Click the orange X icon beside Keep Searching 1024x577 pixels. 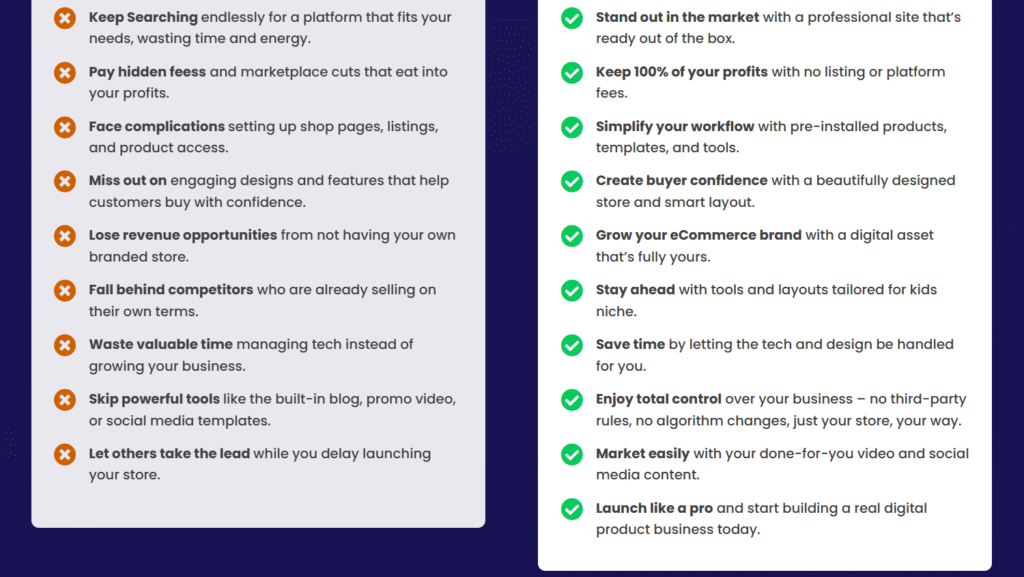(x=64, y=18)
